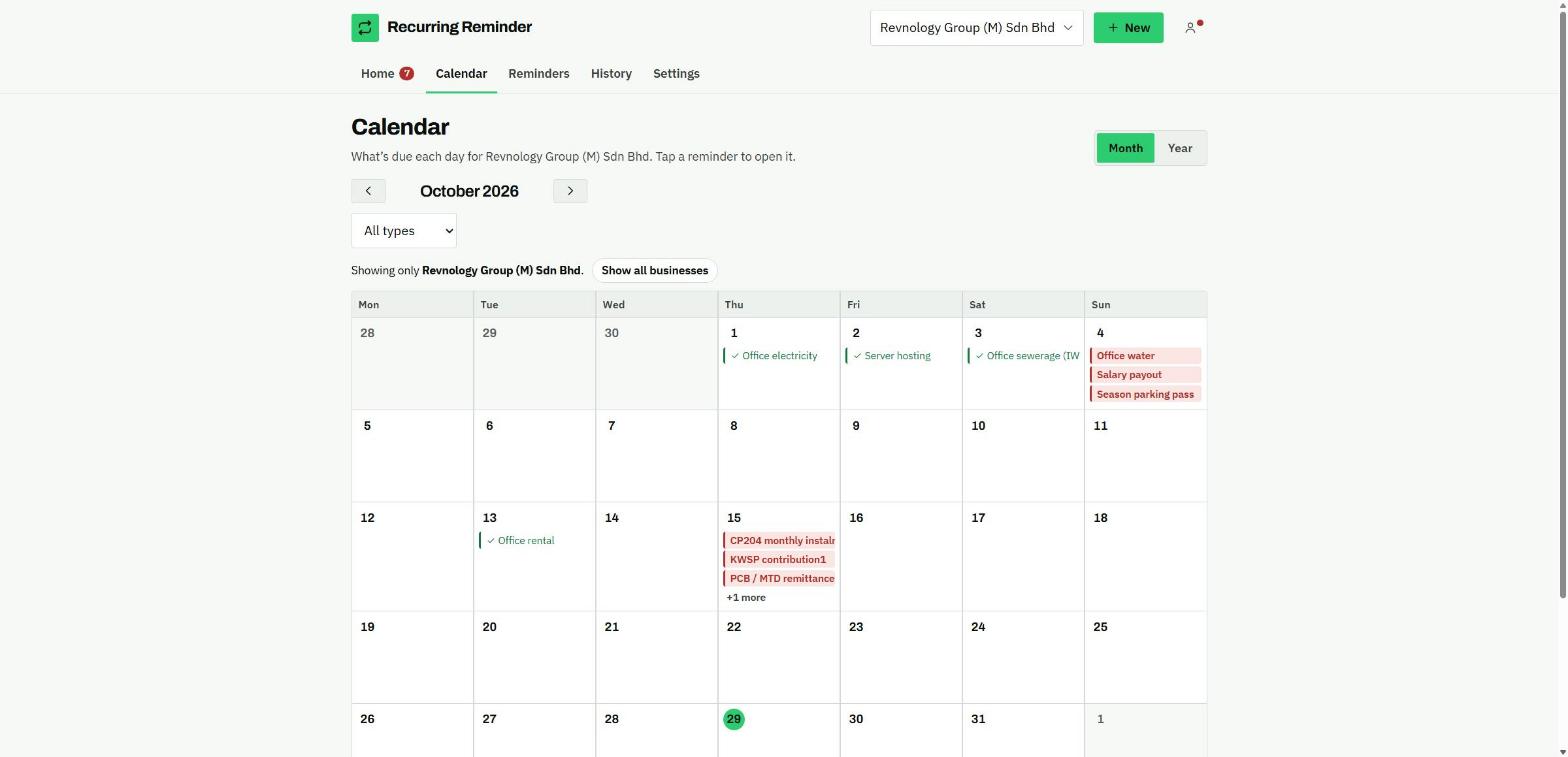Click the Calendar page heading
The image size is (1568, 757).
click(400, 127)
